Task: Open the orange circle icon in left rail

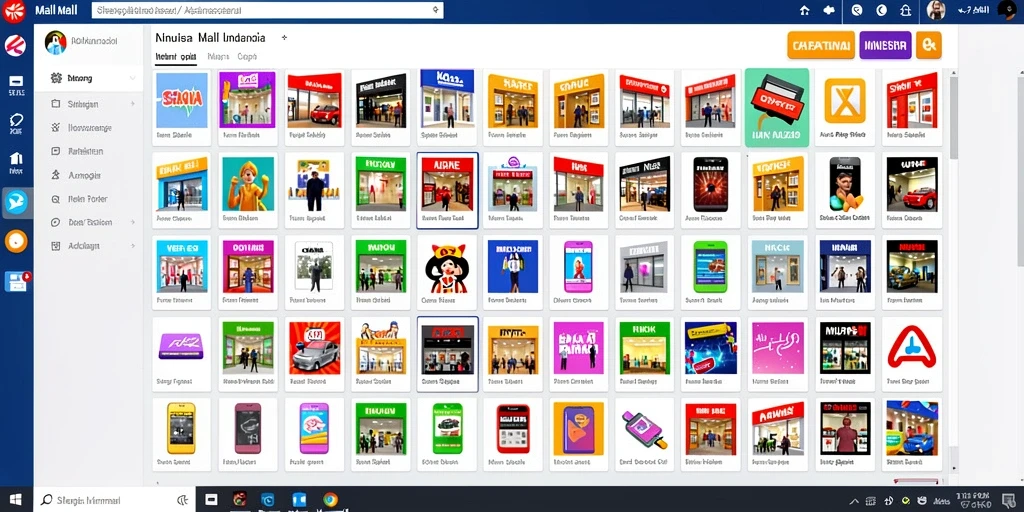Action: [x=16, y=241]
